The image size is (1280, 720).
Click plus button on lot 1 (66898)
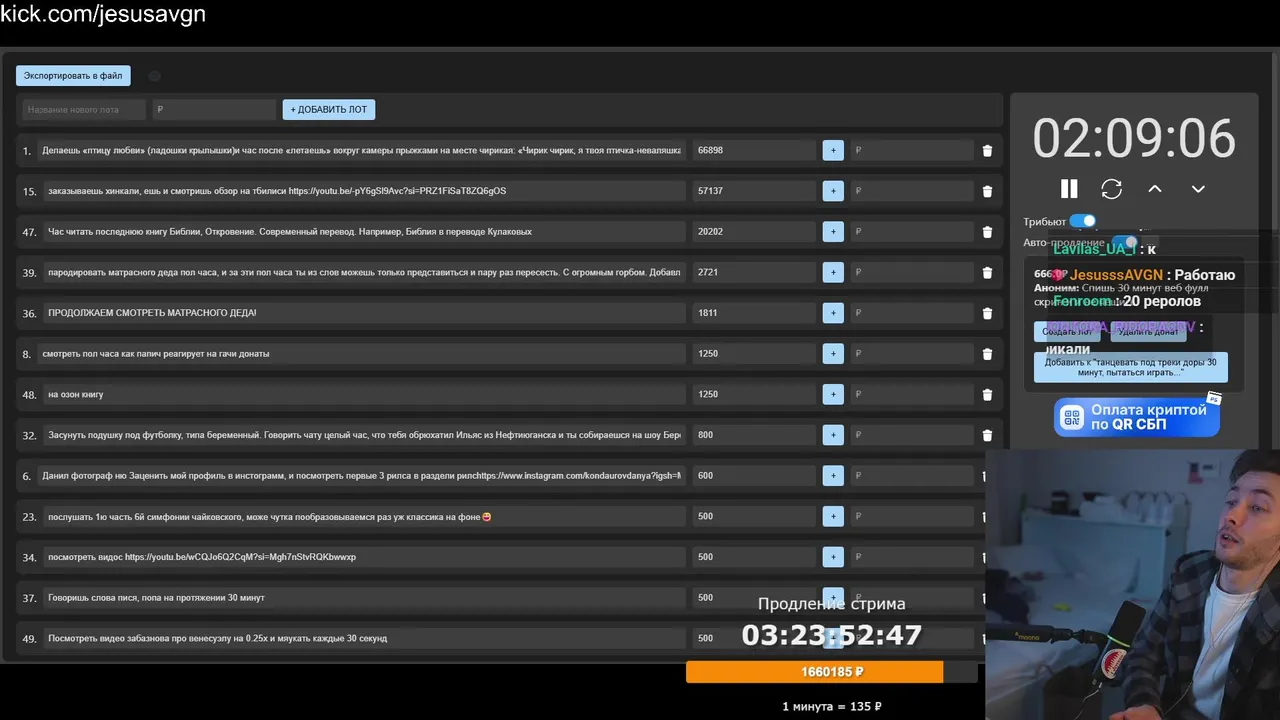click(833, 150)
